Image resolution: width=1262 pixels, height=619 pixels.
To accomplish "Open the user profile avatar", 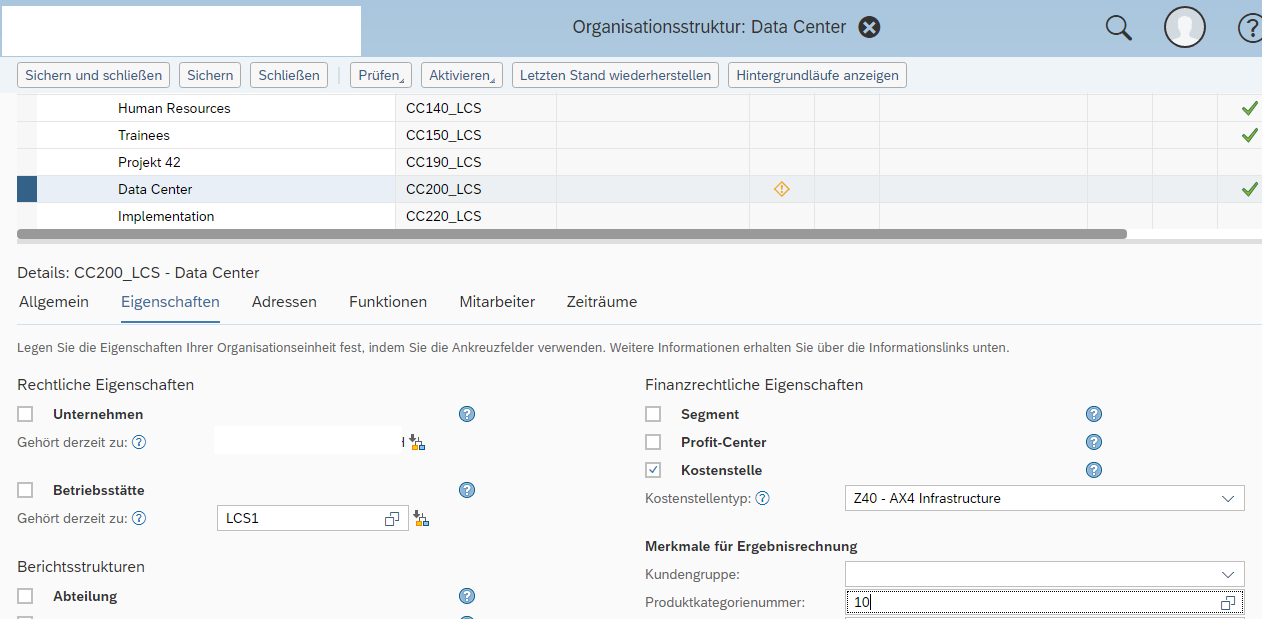I will [1184, 28].
